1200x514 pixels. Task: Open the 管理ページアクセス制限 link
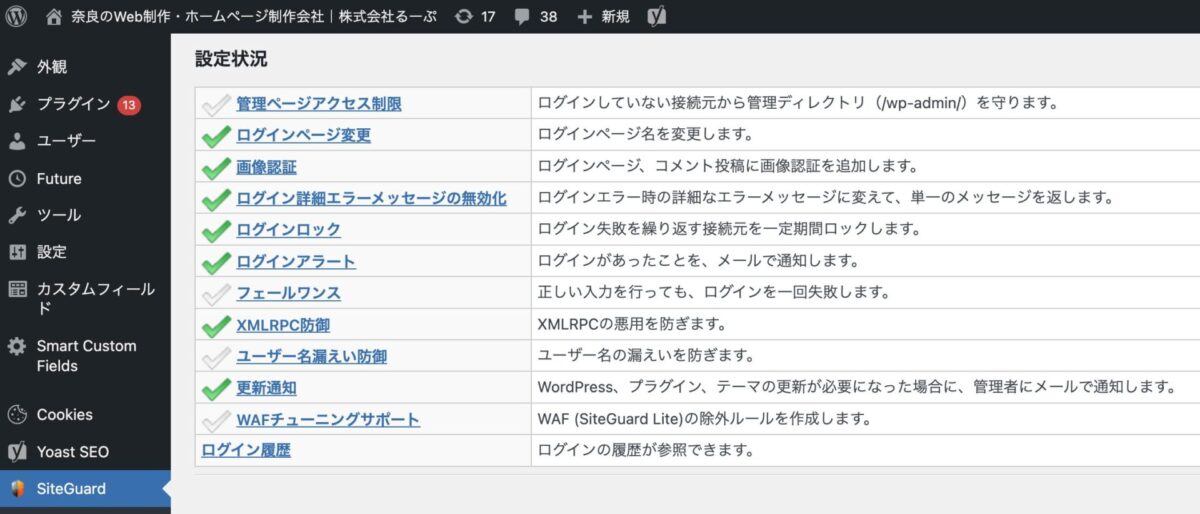coord(319,104)
